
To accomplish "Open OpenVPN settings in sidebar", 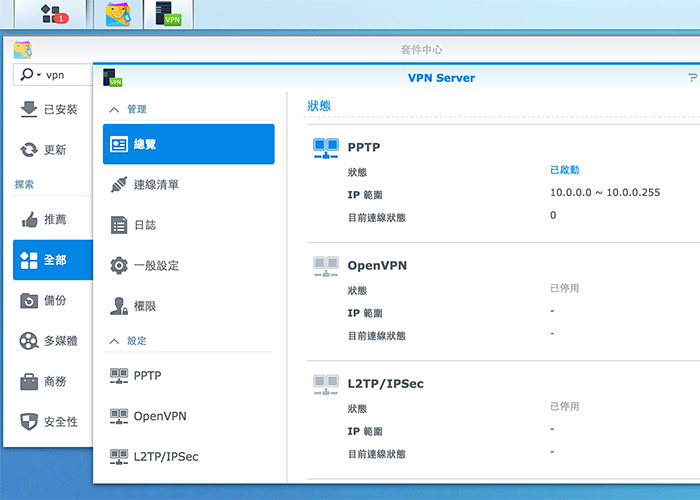I will point(188,416).
